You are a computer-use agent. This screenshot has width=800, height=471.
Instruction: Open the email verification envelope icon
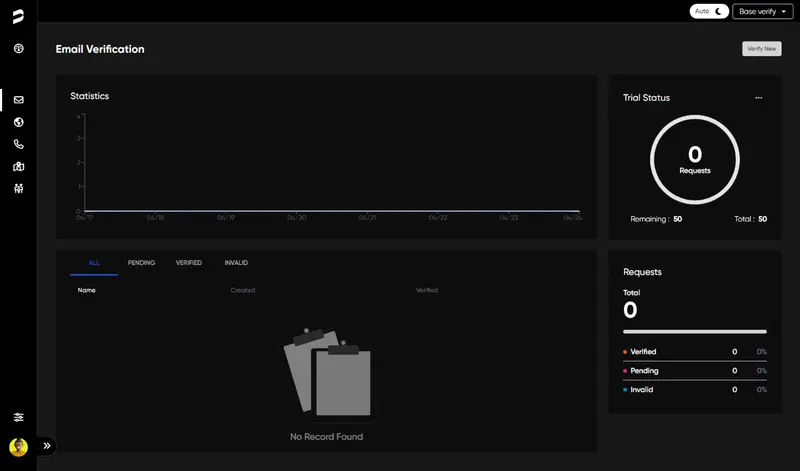point(18,100)
